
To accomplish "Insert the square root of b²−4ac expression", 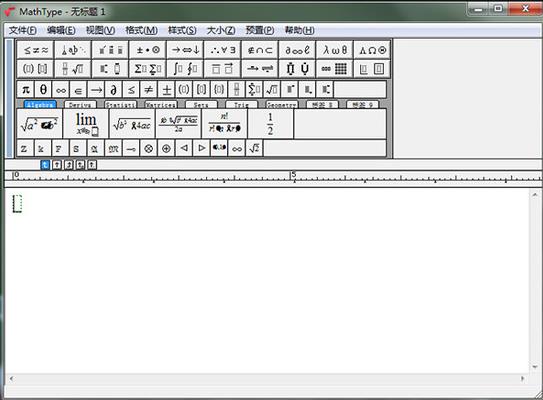I will tap(132, 124).
